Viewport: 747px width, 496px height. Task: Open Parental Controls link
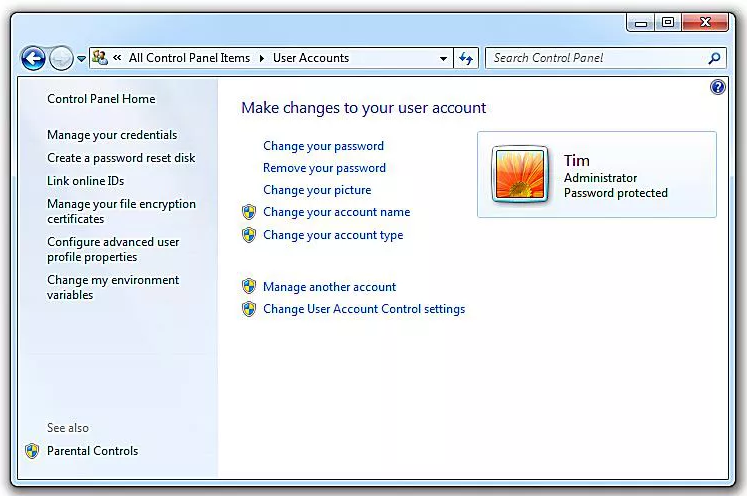[92, 451]
